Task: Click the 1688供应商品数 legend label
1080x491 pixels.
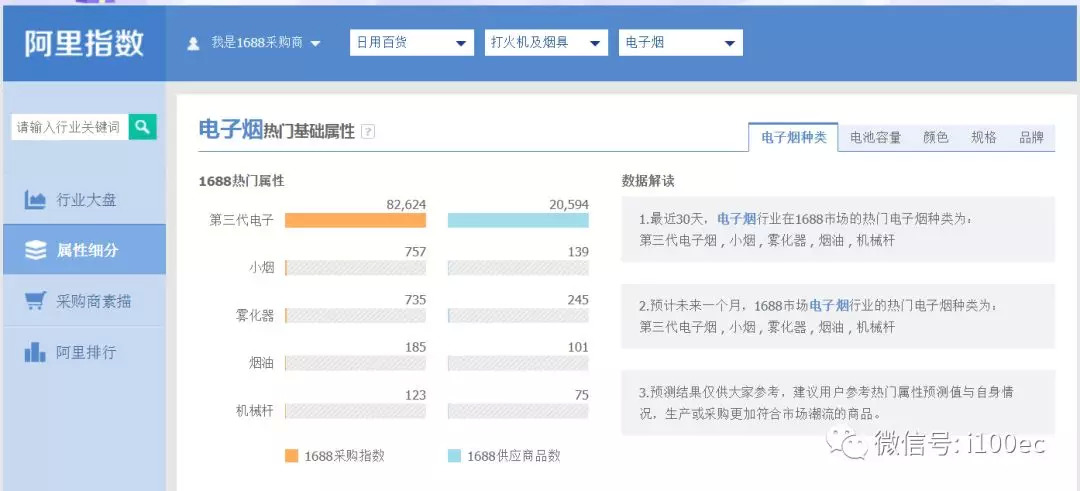Action: [514, 456]
